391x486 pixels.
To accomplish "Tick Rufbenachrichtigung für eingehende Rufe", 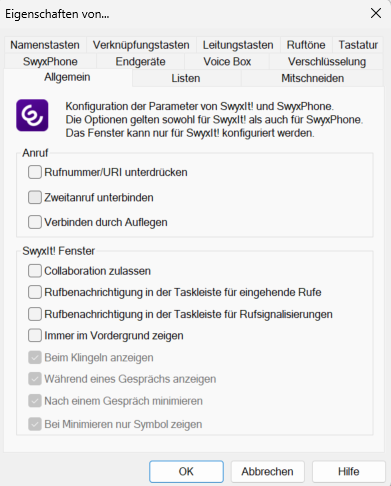I will (x=35, y=292).
